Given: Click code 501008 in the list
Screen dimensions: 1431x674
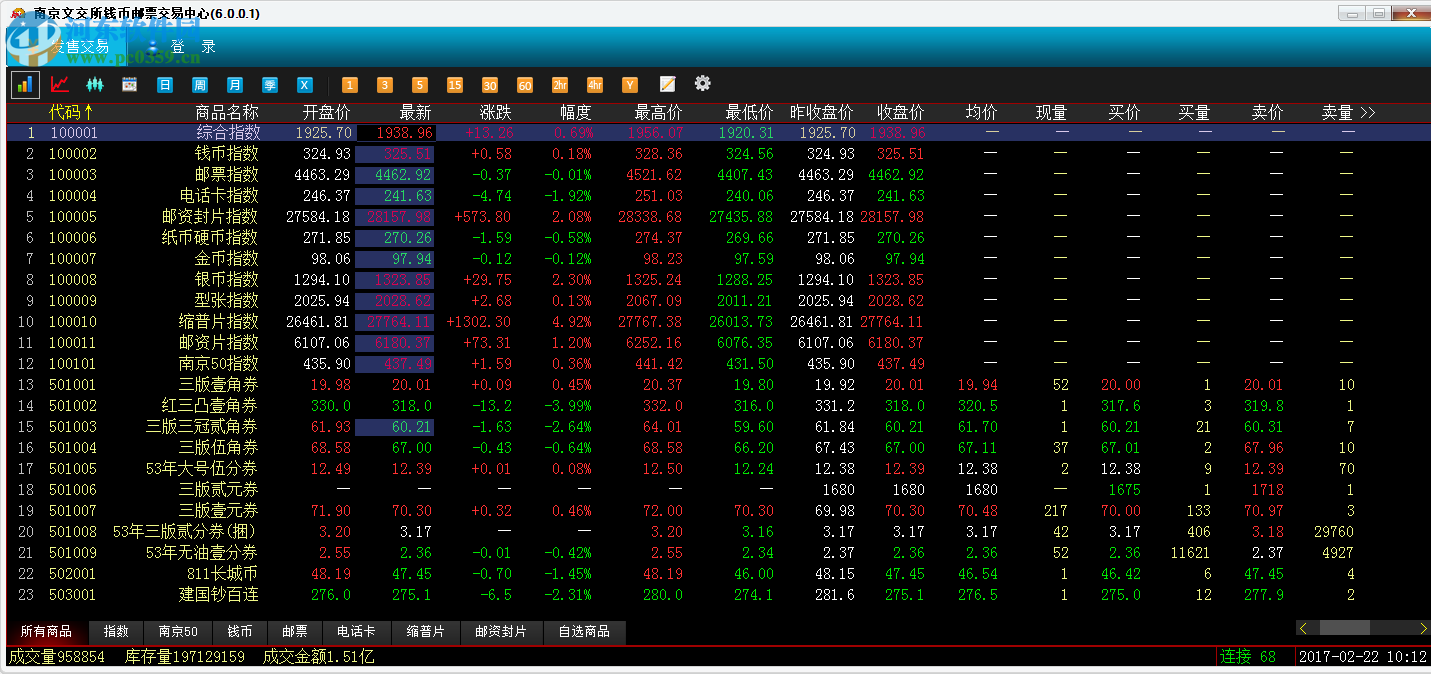Looking at the screenshot, I should point(73,532).
